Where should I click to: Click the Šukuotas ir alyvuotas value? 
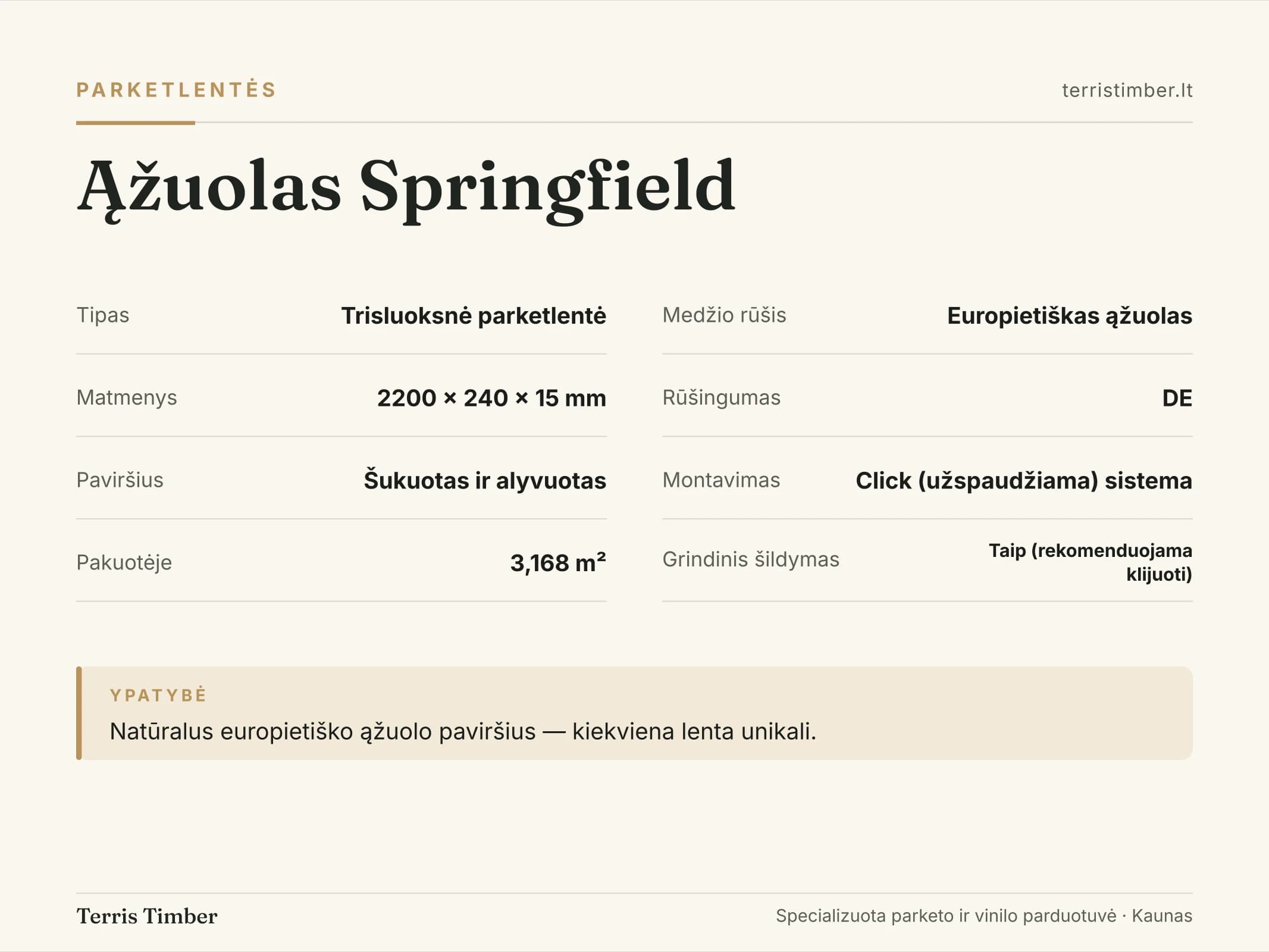(x=485, y=481)
